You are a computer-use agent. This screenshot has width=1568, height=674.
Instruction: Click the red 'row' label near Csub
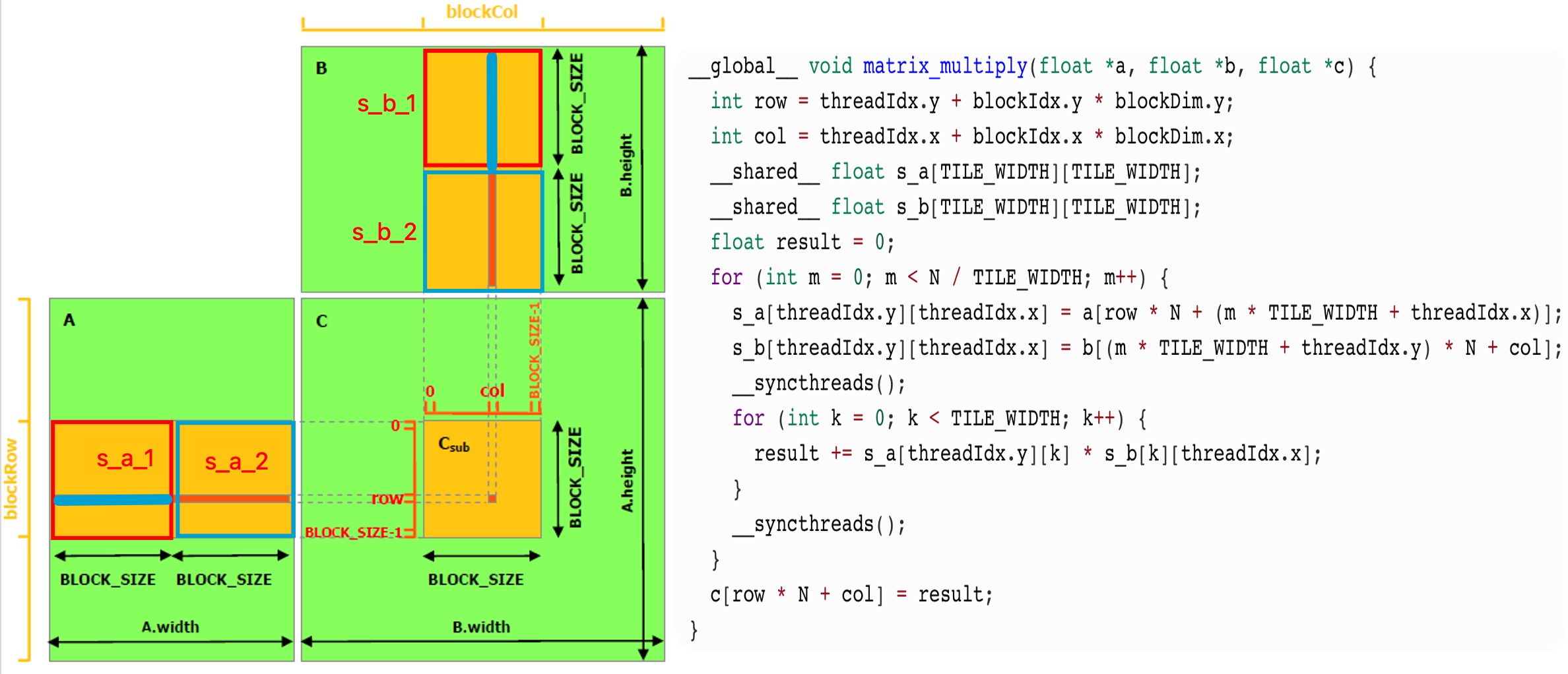click(387, 499)
